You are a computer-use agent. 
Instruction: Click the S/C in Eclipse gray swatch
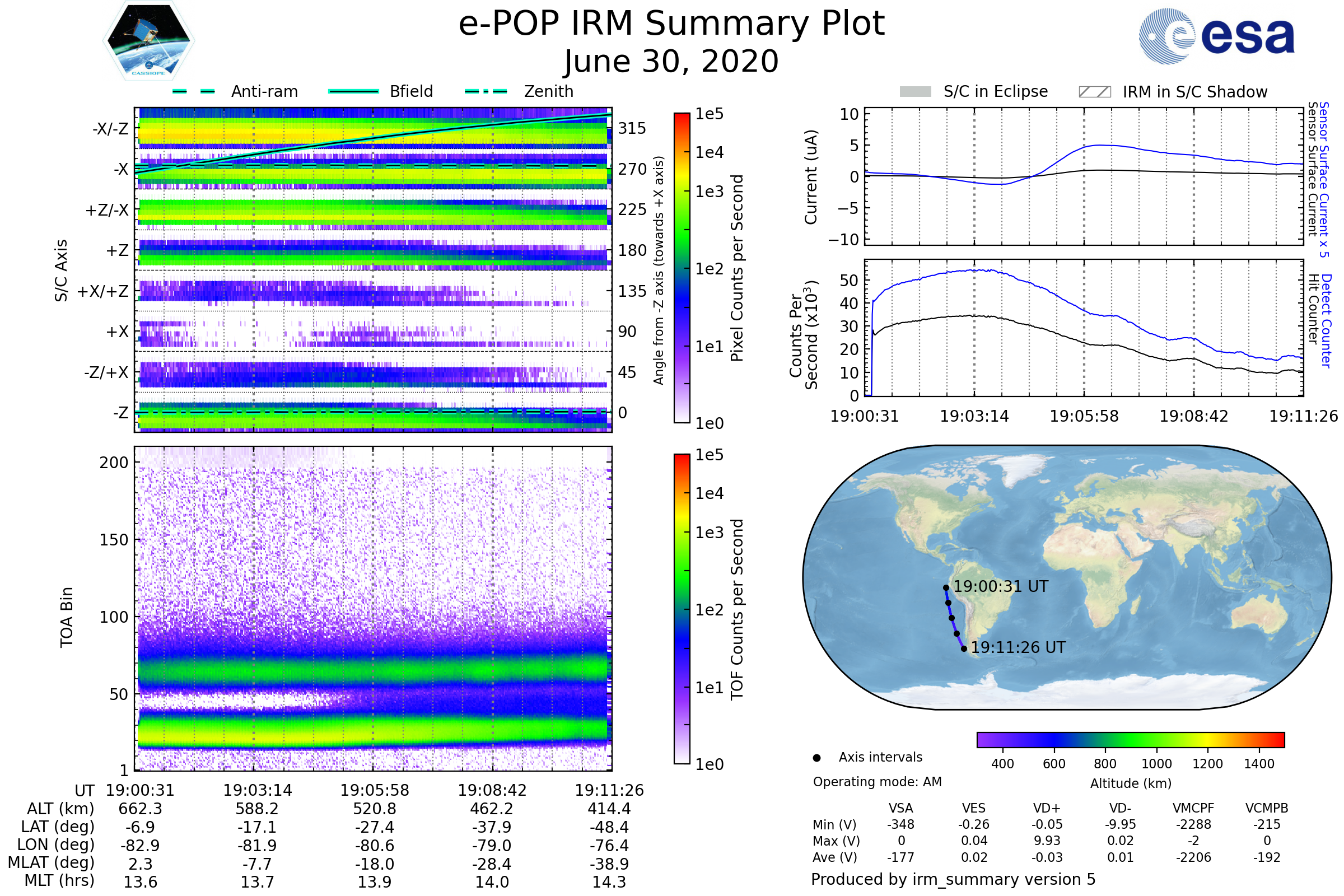point(915,92)
